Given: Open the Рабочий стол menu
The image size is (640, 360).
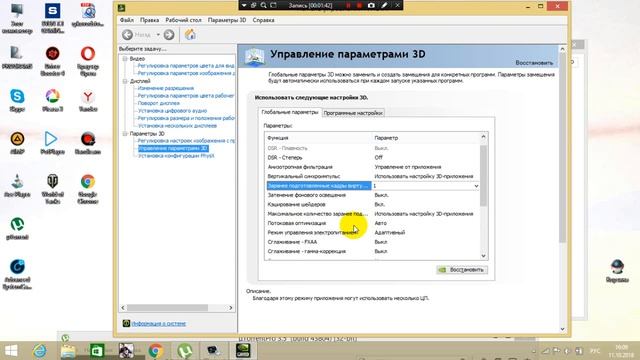Looking at the screenshot, I should [x=183, y=20].
